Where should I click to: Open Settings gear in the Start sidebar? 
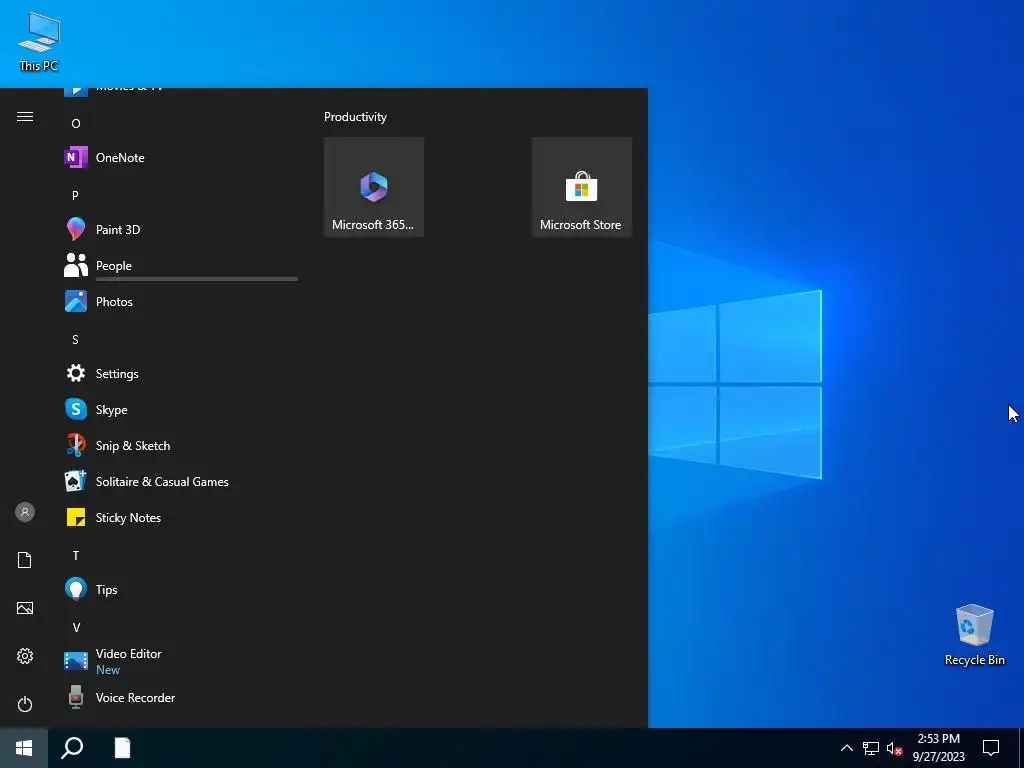click(x=25, y=656)
